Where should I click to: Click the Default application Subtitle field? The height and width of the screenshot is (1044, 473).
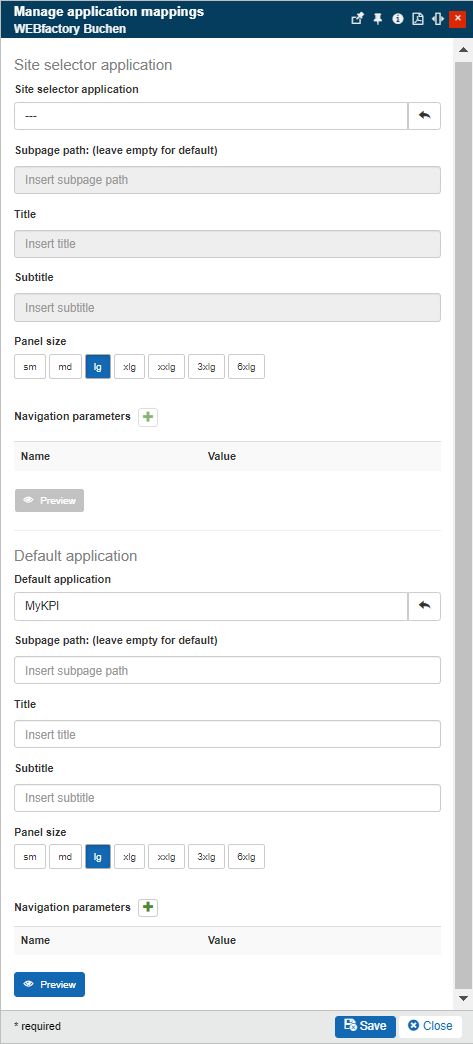tap(227, 798)
